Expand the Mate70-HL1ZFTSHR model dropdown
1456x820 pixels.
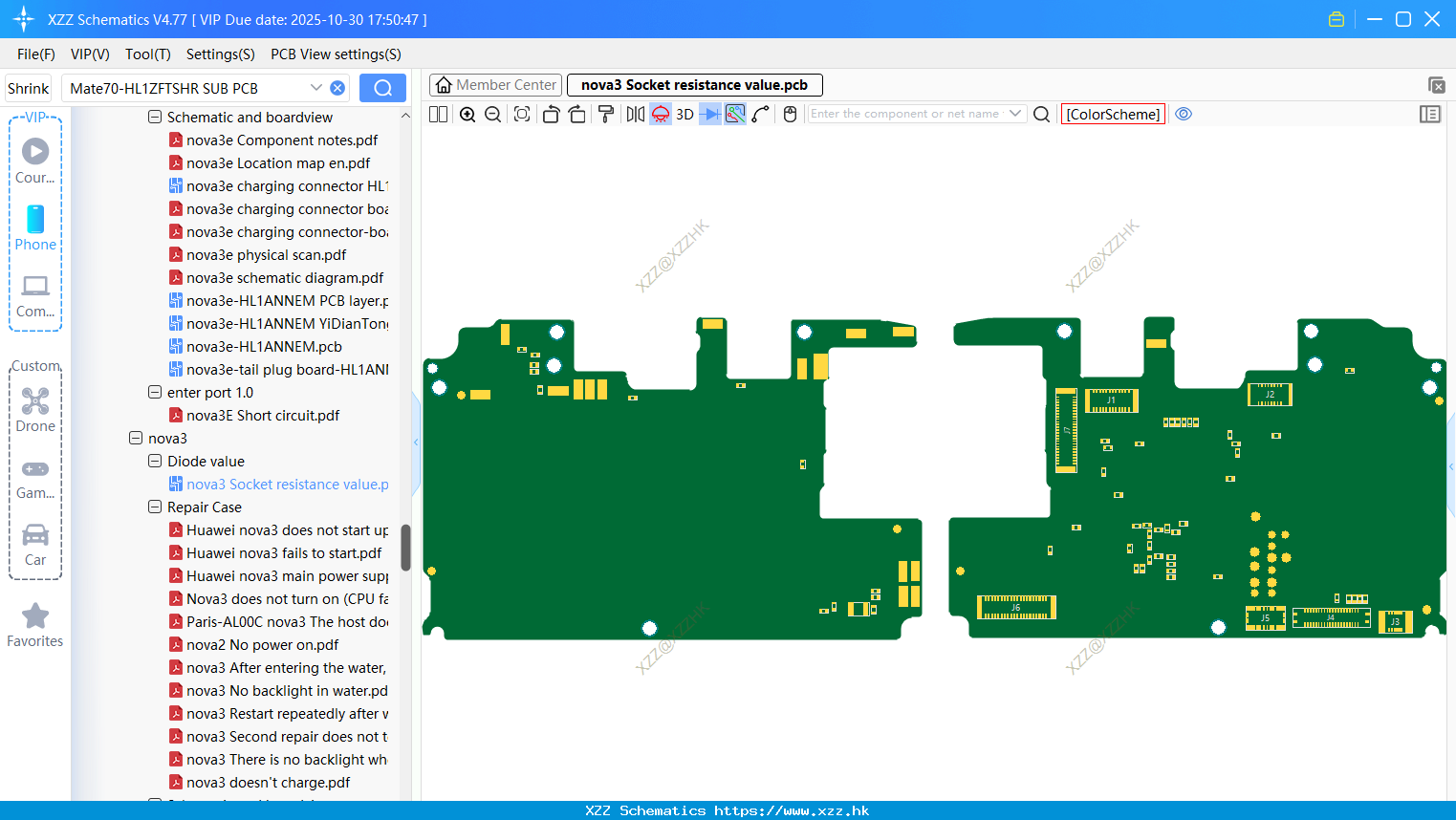pos(315,88)
